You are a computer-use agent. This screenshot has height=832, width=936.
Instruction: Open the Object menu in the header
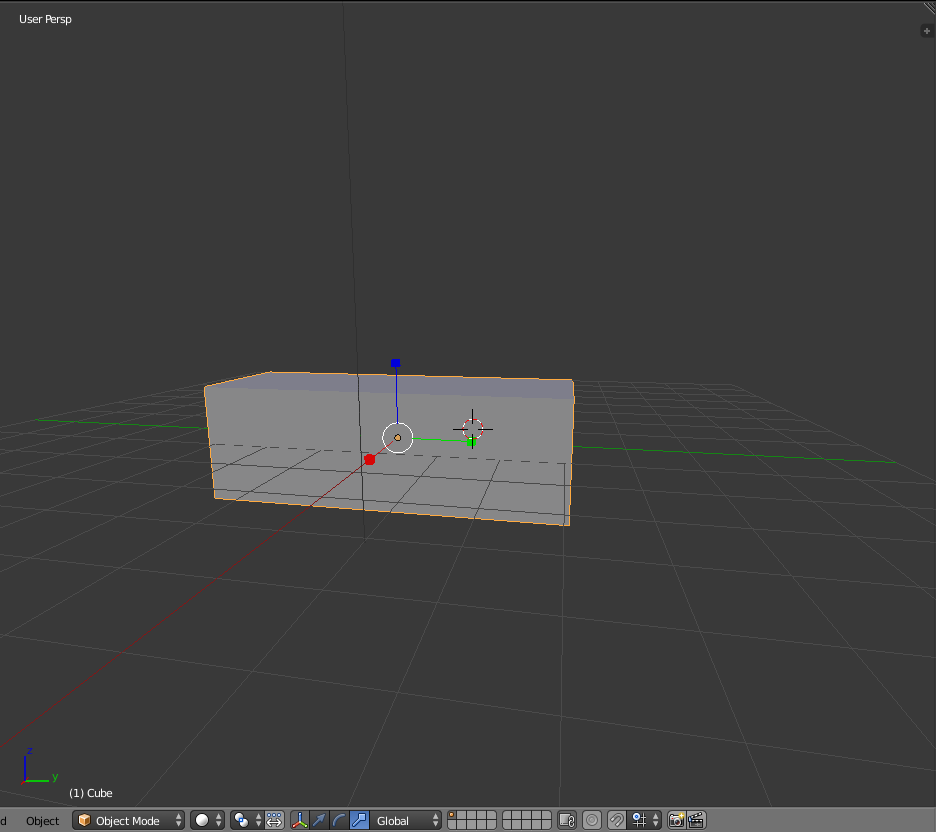(42, 821)
